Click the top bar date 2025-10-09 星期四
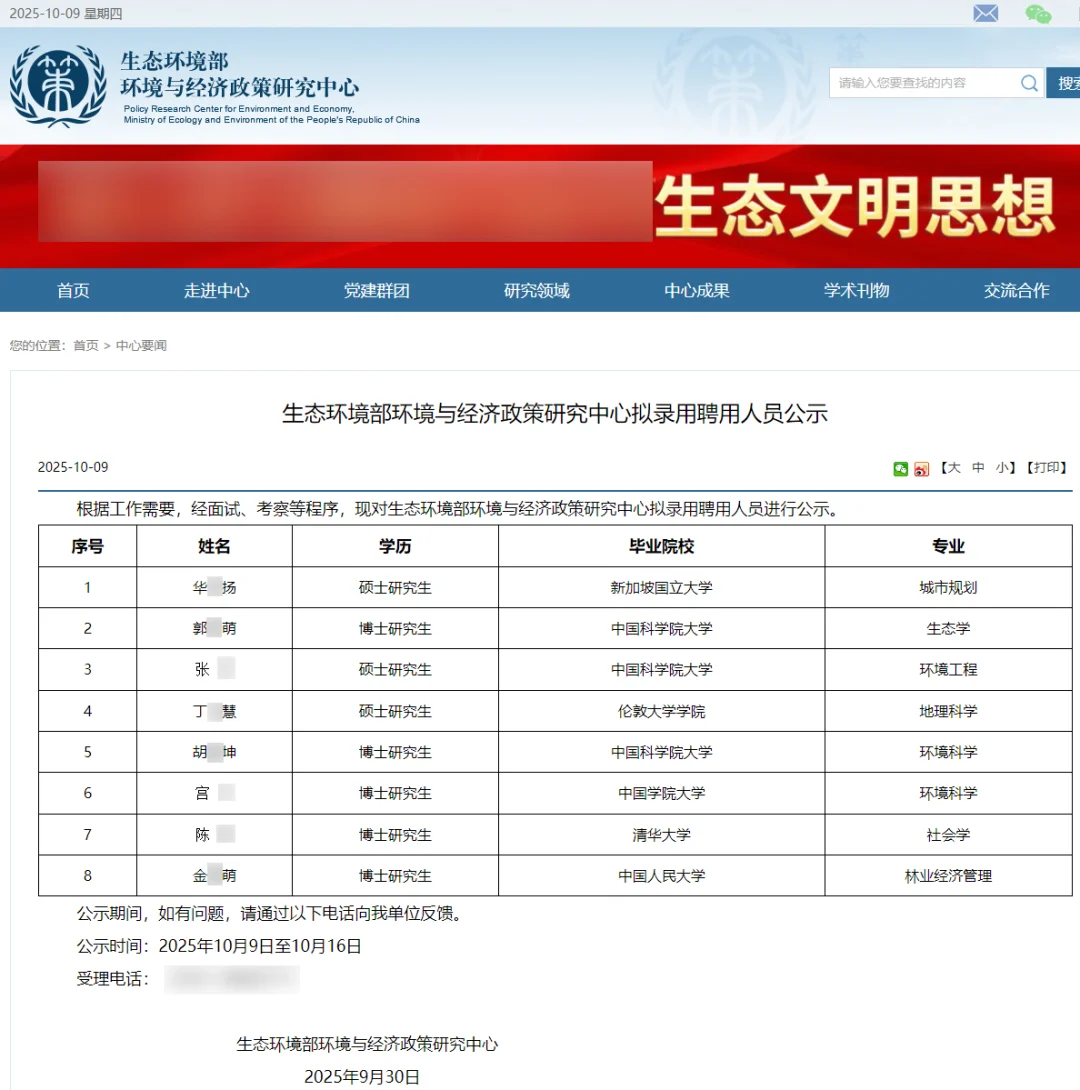1080x1090 pixels. pos(66,14)
